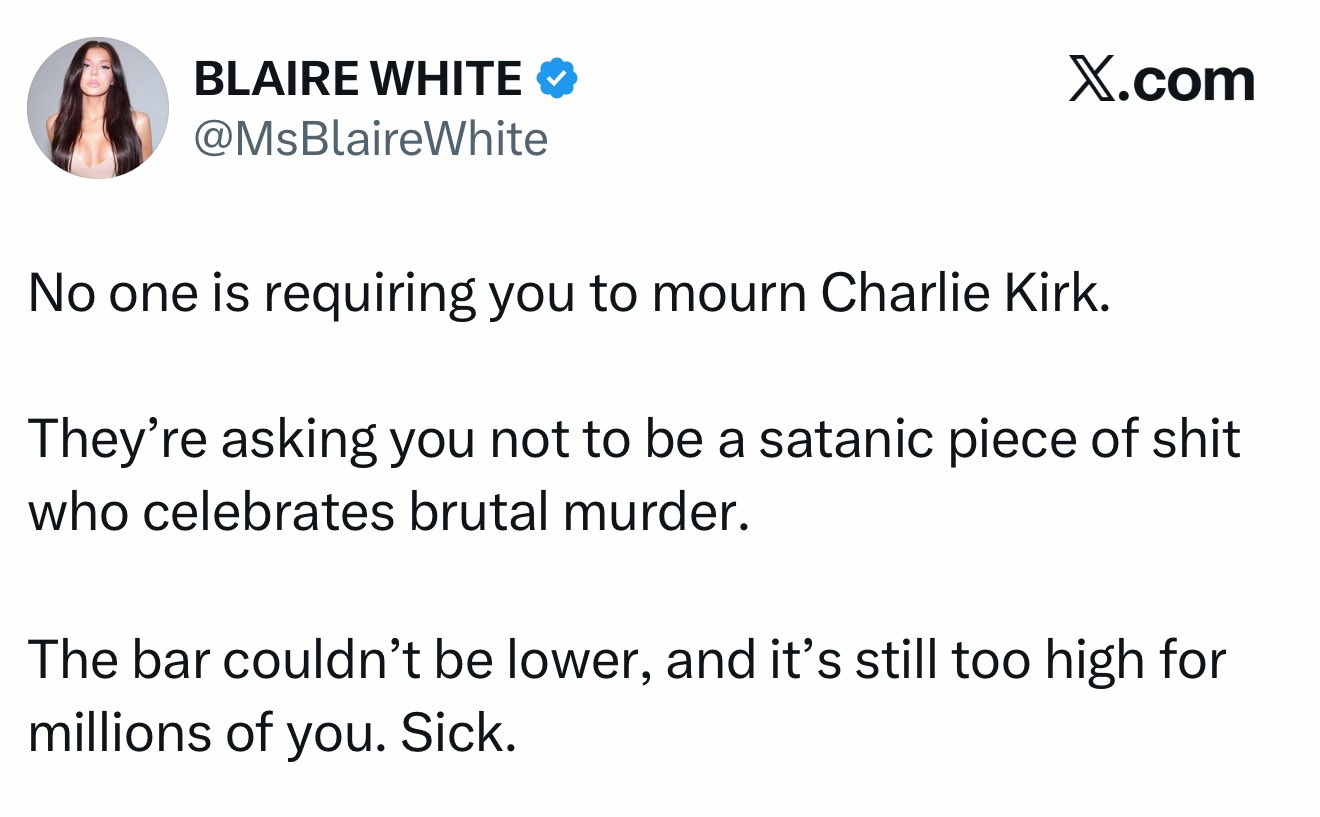Click the phrase "piece of shit"

[x=1084, y=439]
